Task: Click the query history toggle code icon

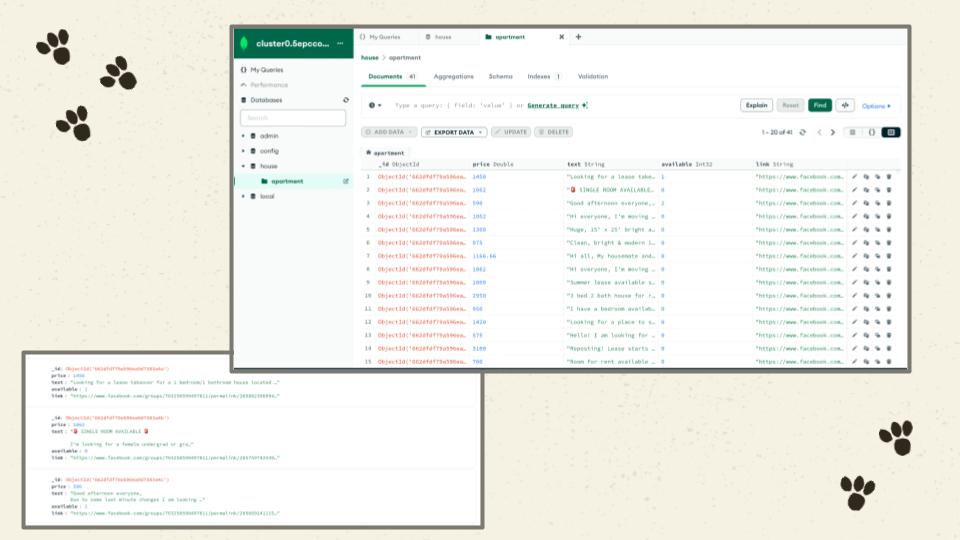Action: tap(846, 105)
